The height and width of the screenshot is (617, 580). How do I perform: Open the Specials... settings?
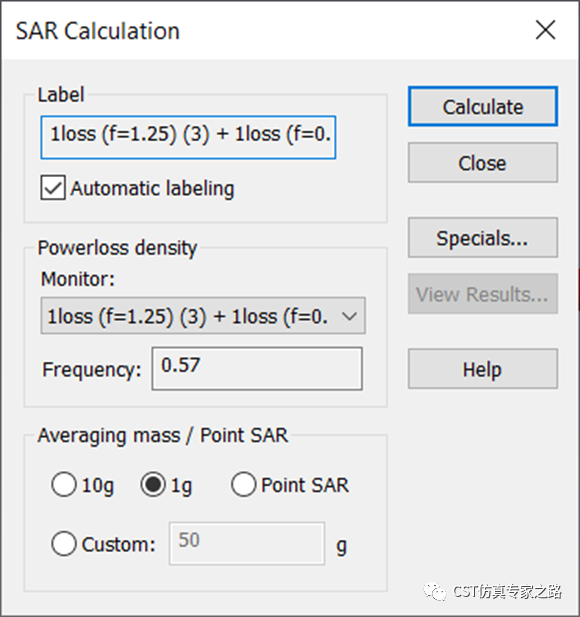(x=483, y=237)
